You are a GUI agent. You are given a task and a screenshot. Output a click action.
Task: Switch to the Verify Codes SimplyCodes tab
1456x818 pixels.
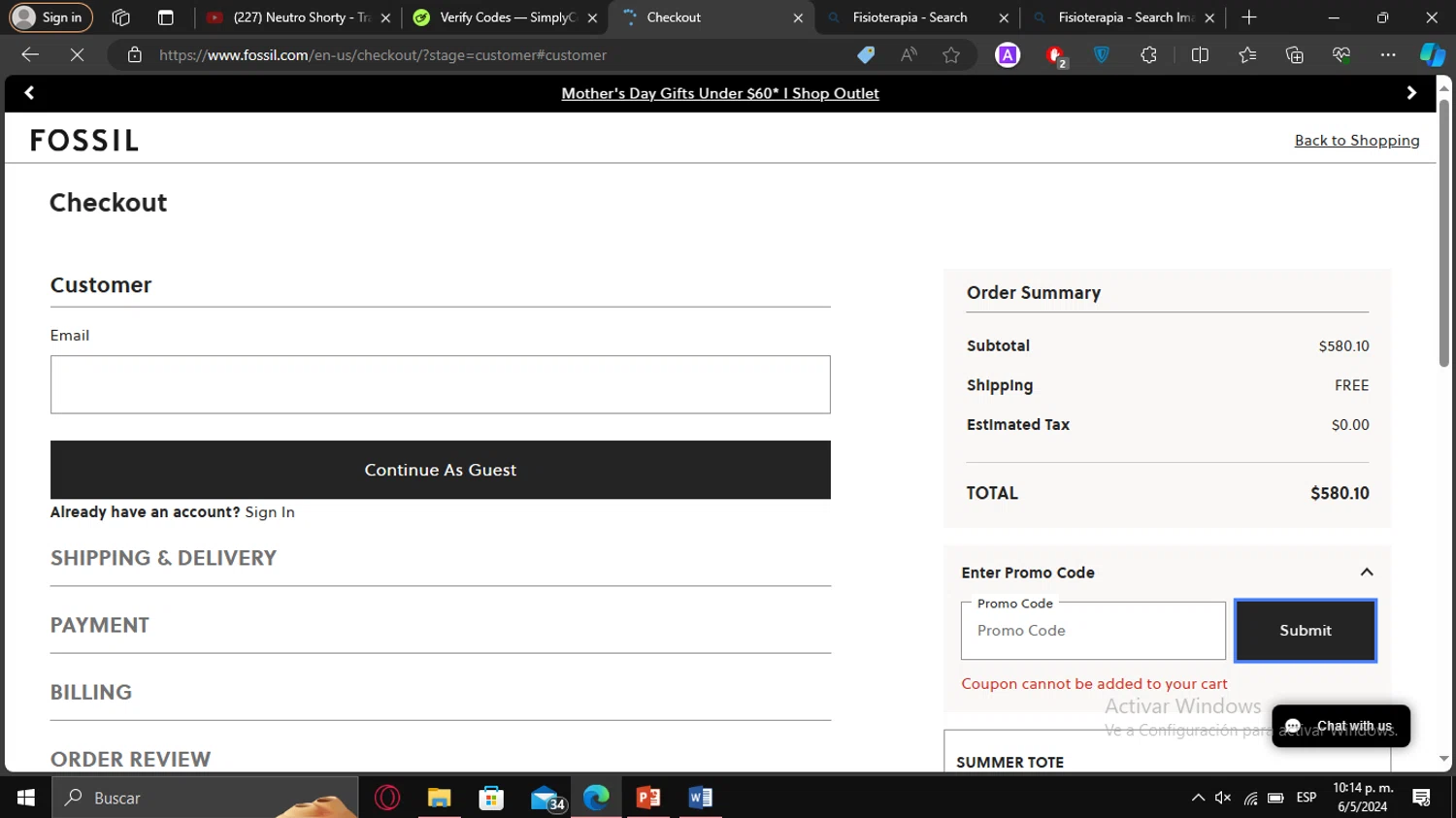click(505, 17)
